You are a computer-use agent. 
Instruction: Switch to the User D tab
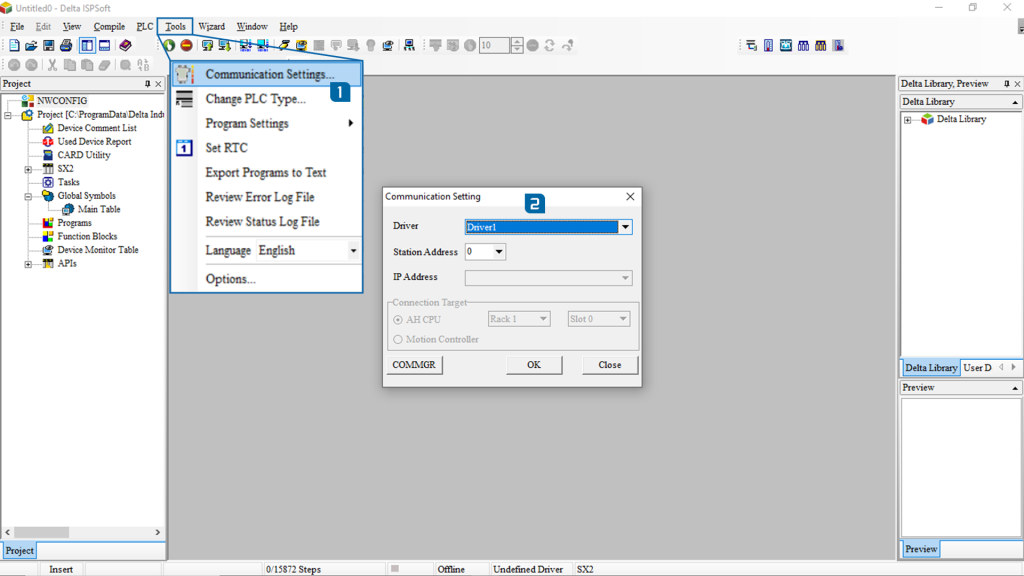point(977,368)
